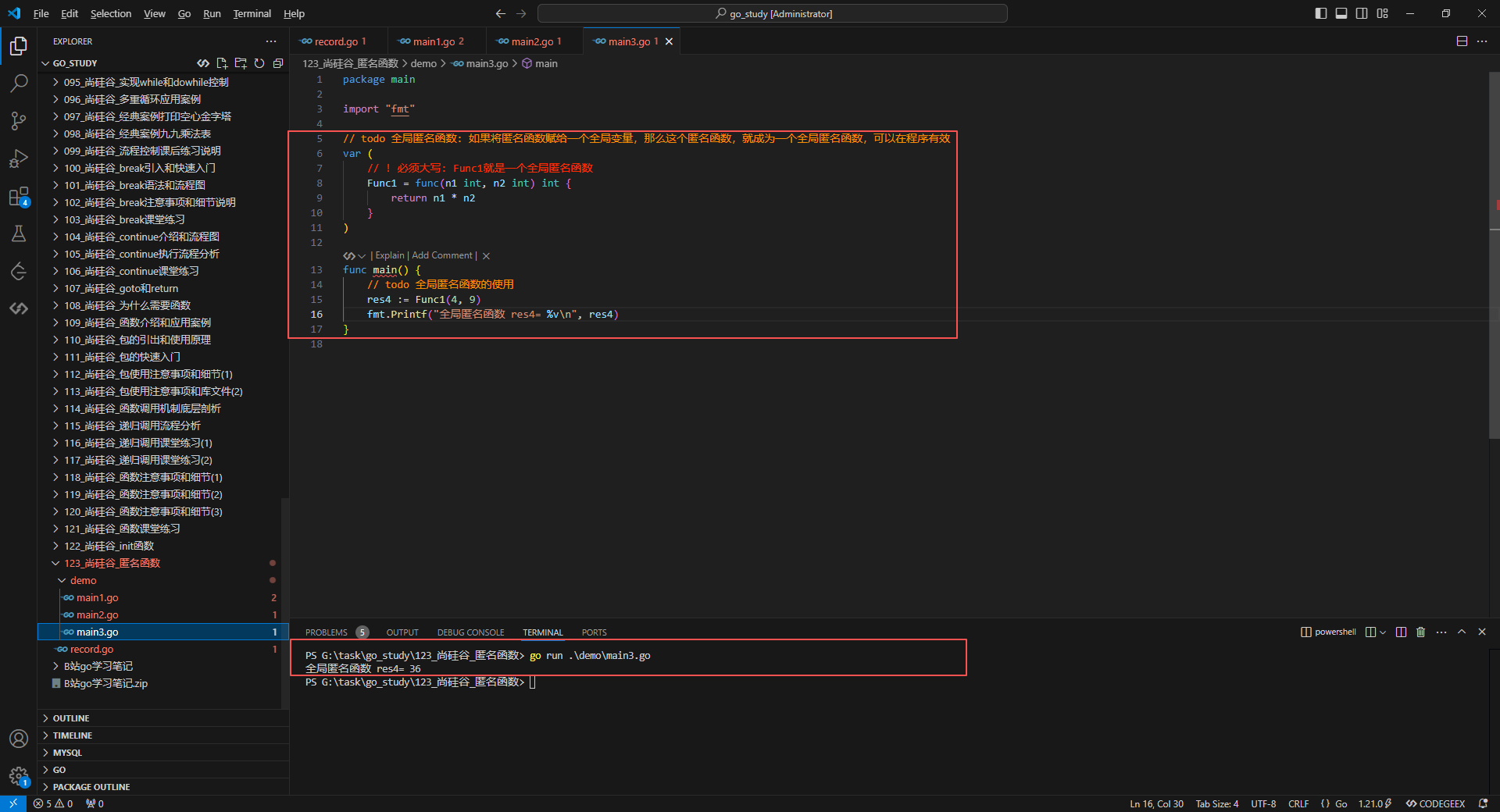Expand the MYSQL section

click(x=163, y=753)
